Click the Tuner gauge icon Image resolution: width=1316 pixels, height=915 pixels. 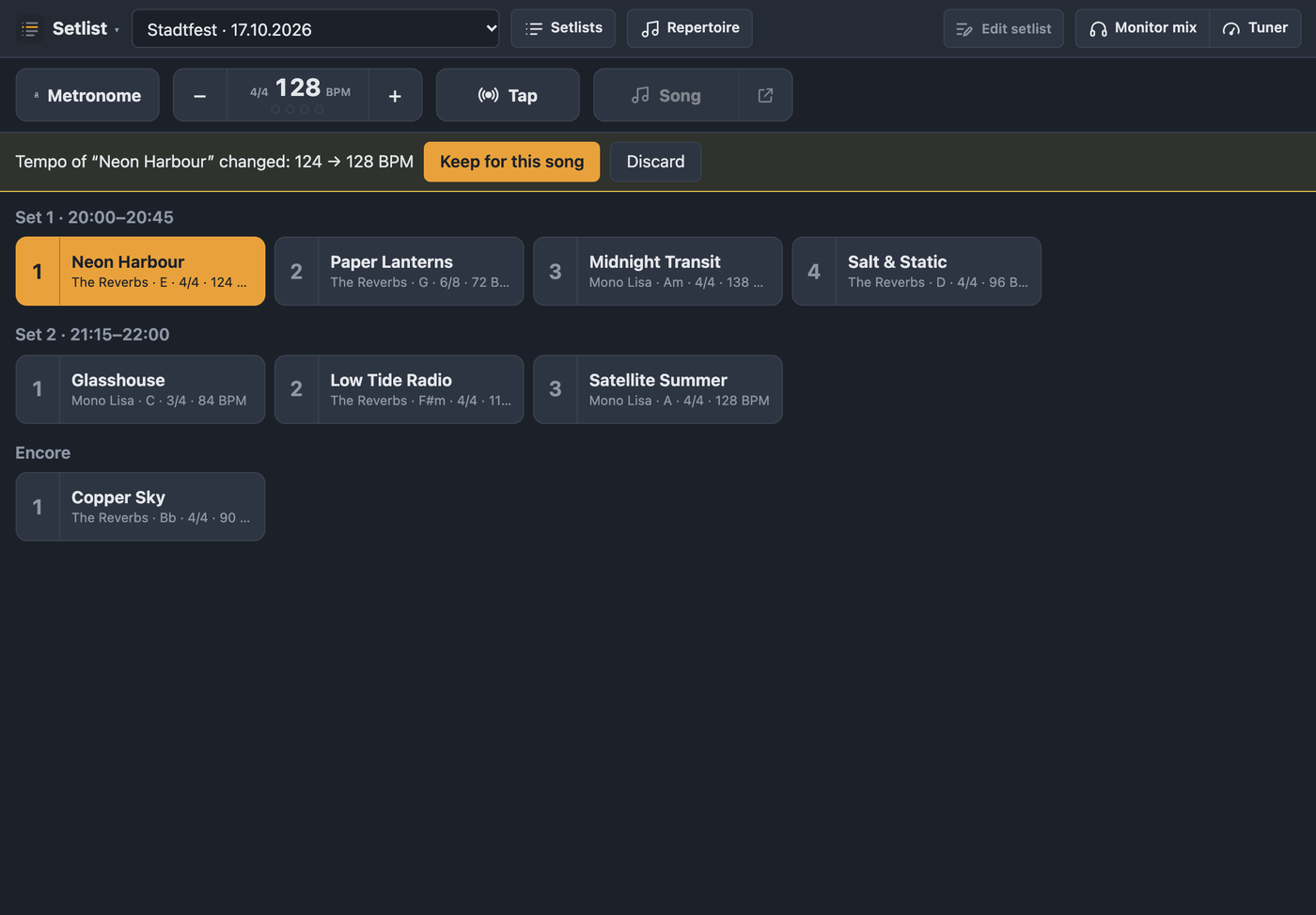tap(1230, 29)
